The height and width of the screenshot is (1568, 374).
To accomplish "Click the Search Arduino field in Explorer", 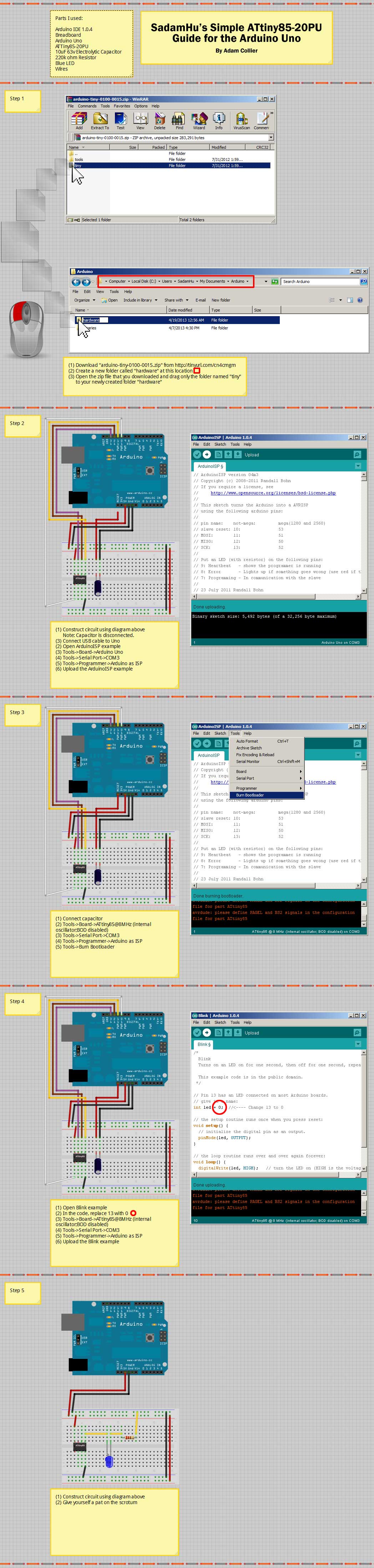I will click(320, 282).
